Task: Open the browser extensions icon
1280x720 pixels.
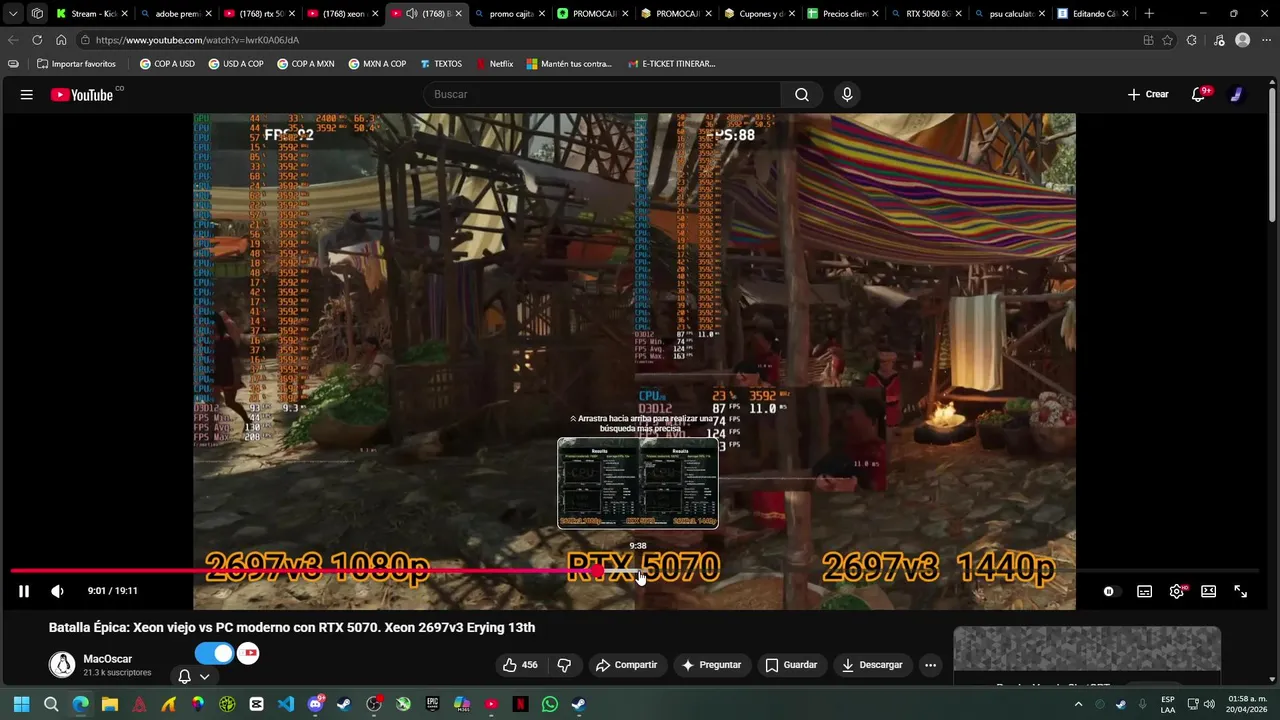Action: pos(1191,40)
